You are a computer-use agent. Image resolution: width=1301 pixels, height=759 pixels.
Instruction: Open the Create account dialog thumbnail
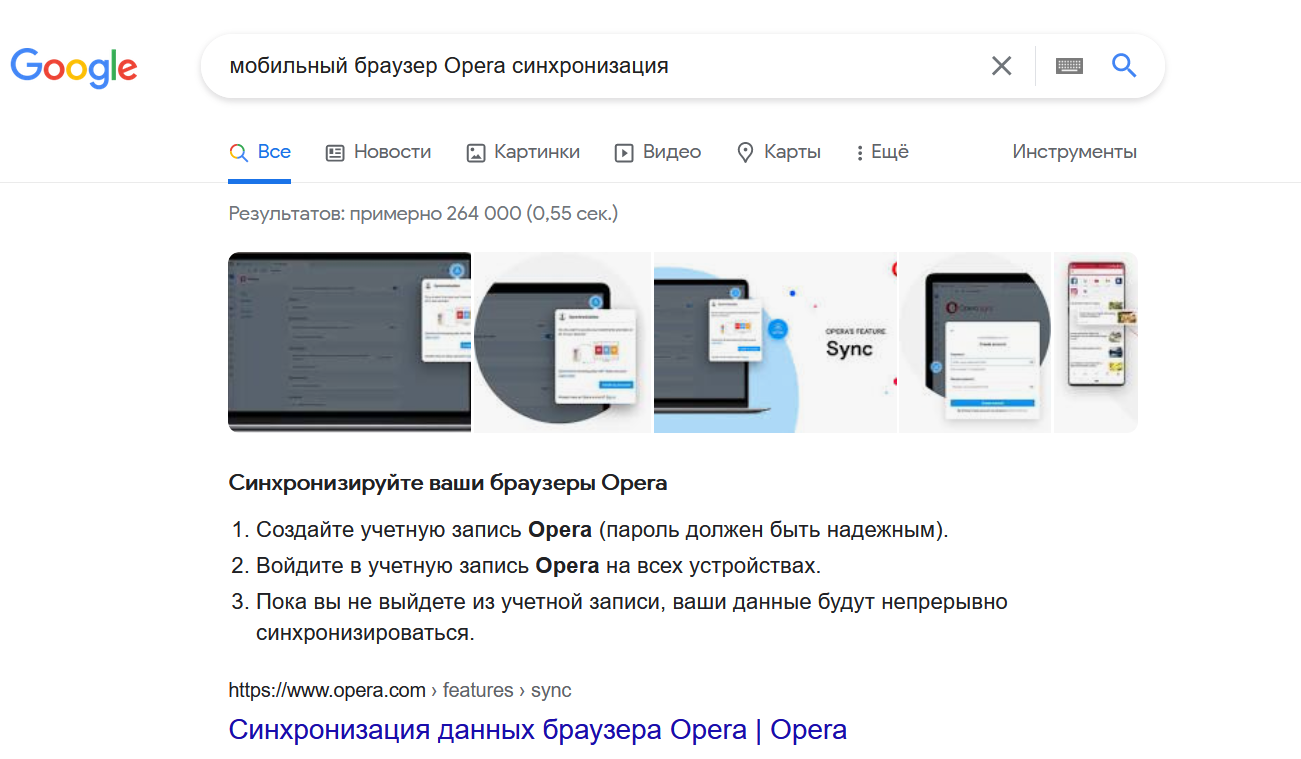coord(975,342)
